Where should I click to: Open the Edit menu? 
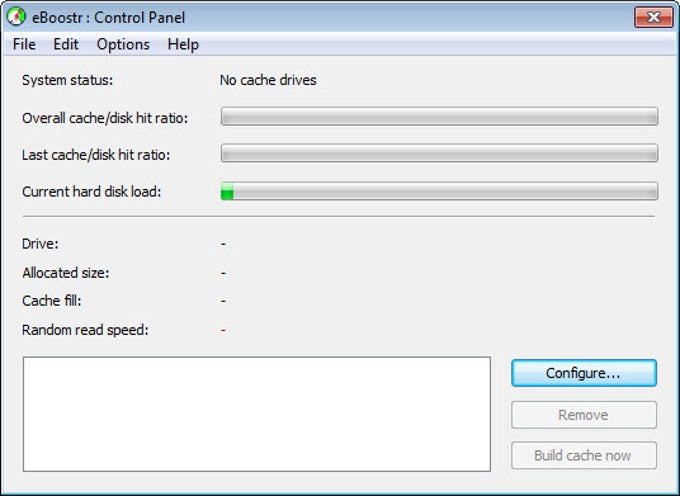click(66, 44)
